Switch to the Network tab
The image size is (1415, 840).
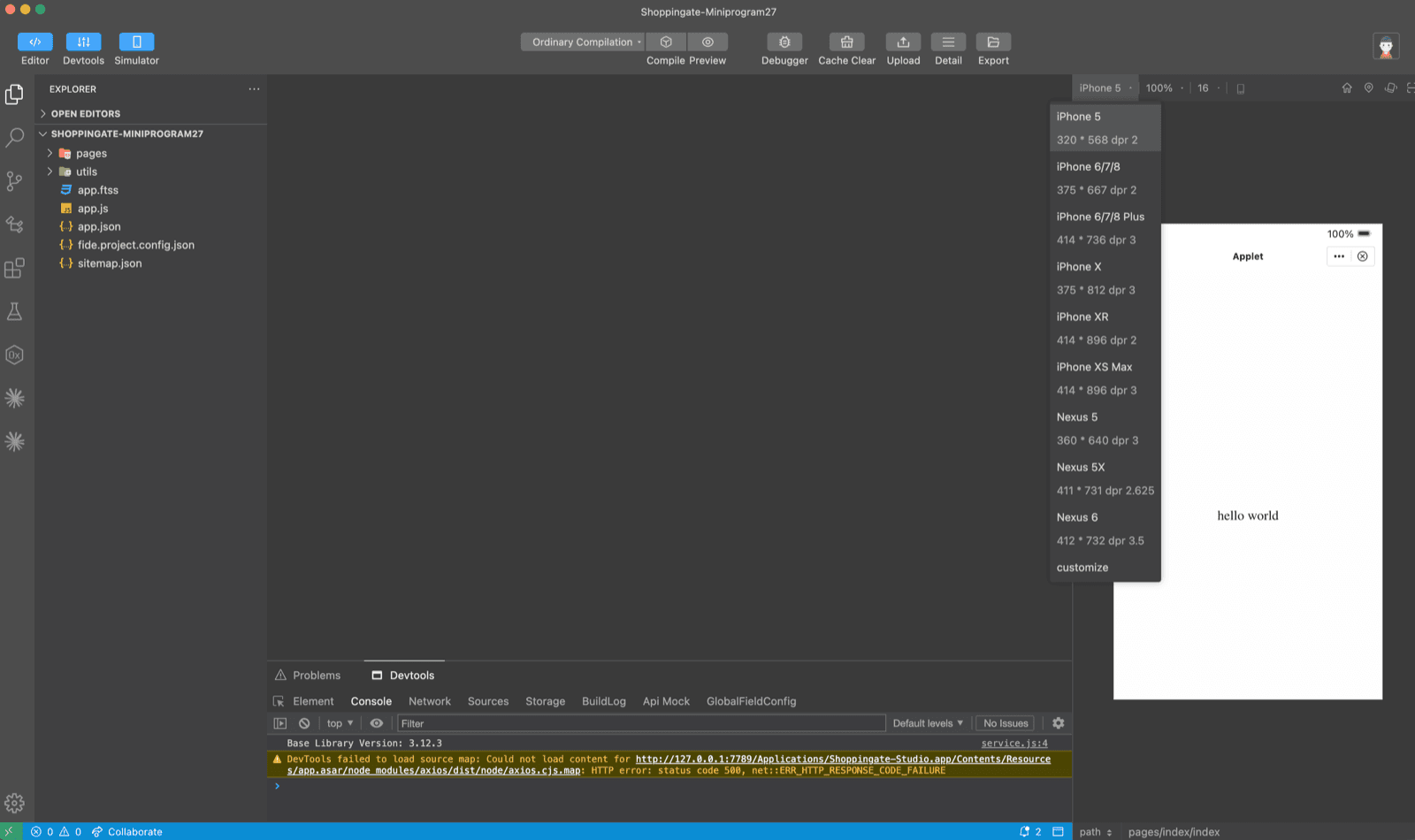[430, 701]
